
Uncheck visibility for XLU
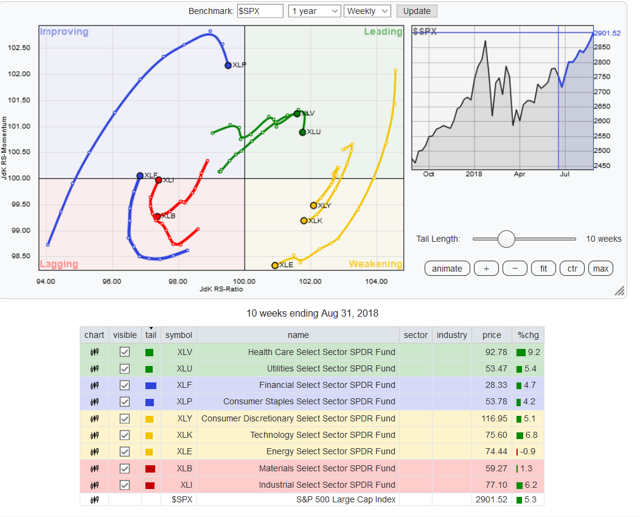tap(124, 368)
